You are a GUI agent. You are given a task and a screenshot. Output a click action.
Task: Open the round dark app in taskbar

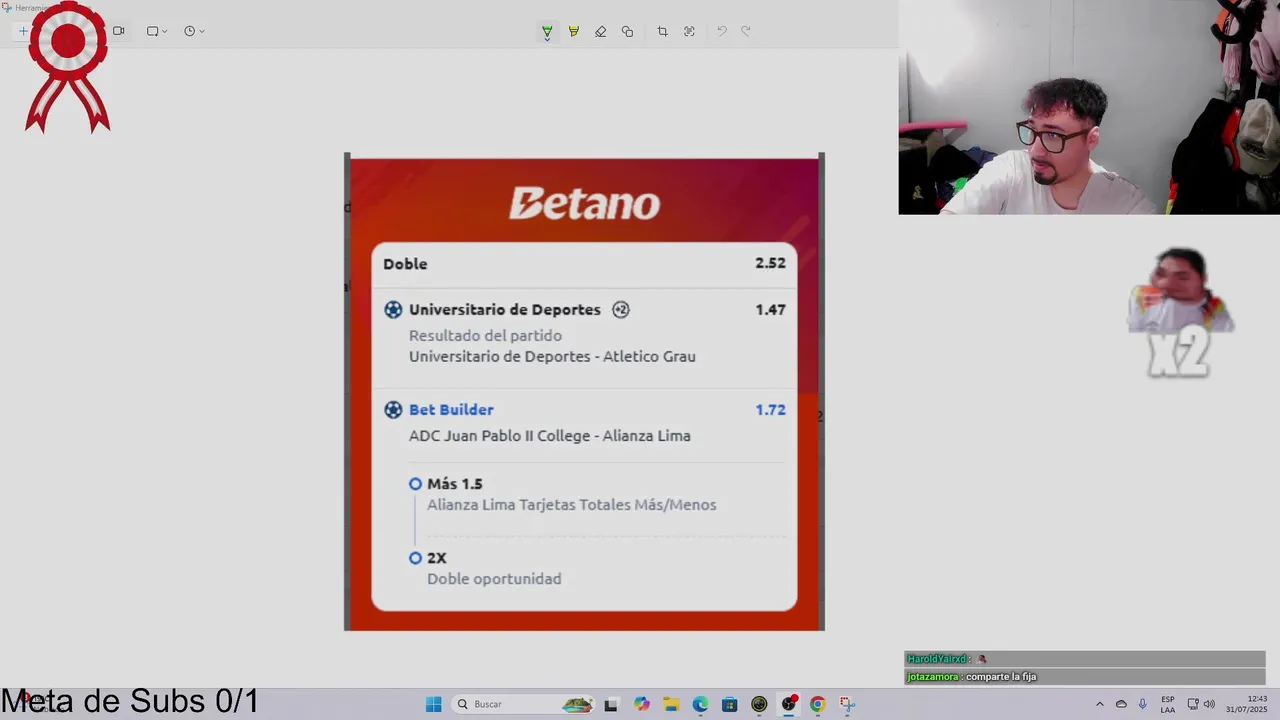point(759,704)
